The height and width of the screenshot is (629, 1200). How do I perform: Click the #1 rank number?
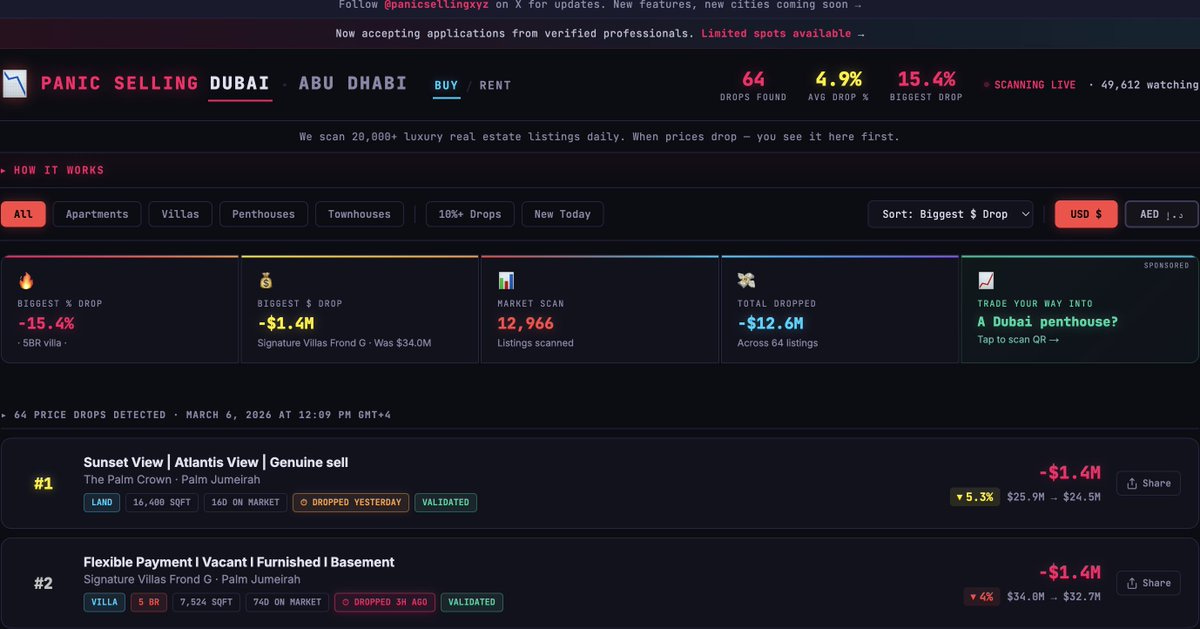tap(43, 483)
